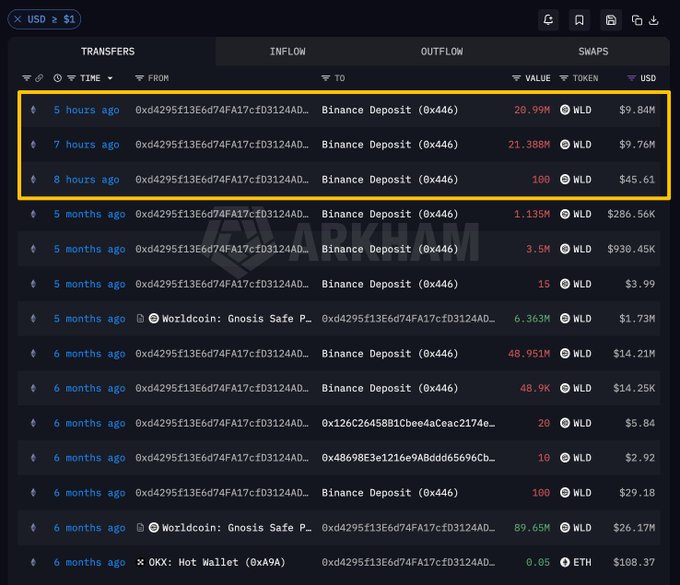Open Binance Deposit in the 48.951M row
Viewport: 680px width, 585px height.
pos(389,354)
